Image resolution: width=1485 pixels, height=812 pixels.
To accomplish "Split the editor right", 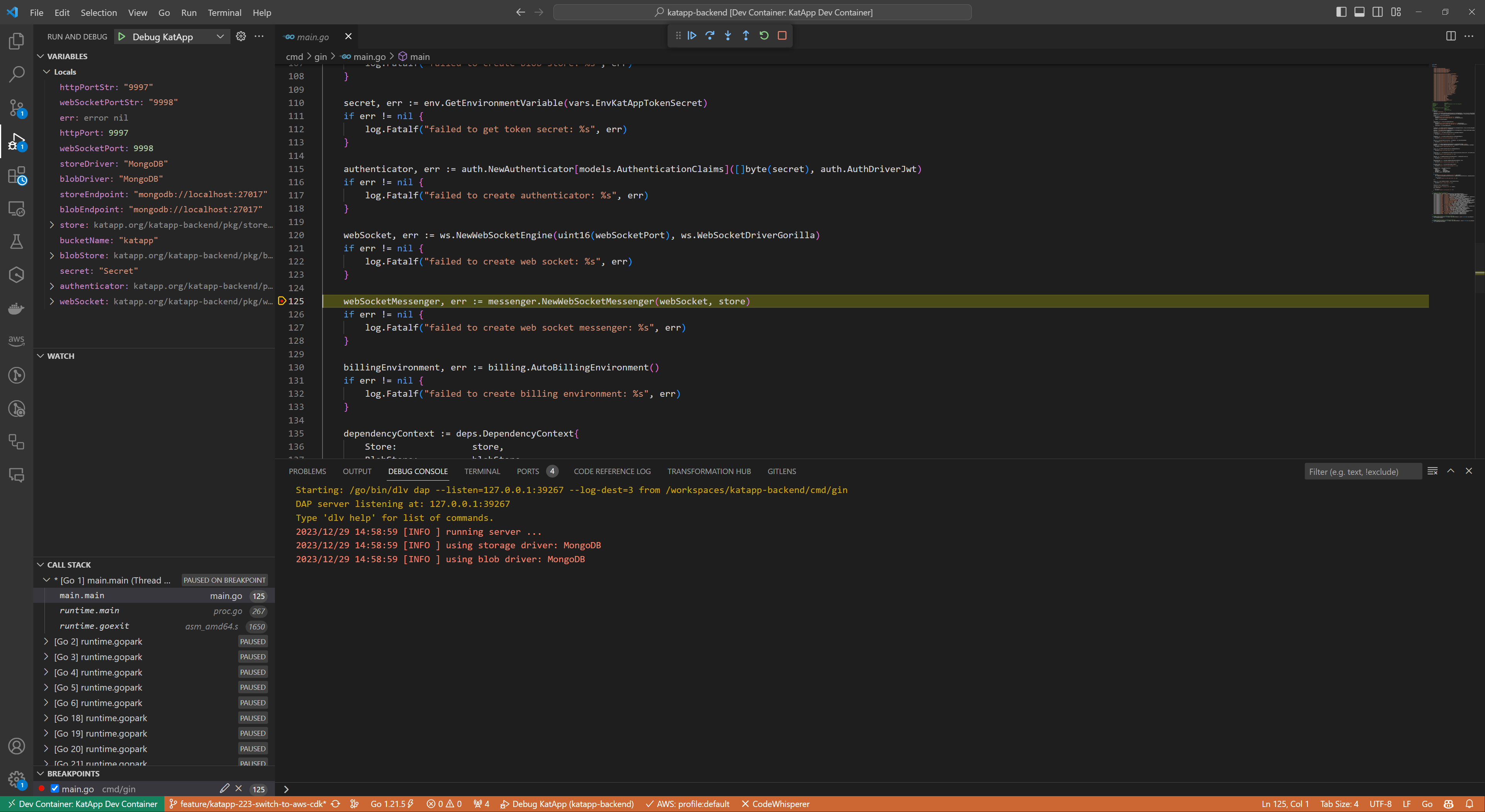I will coord(1451,36).
